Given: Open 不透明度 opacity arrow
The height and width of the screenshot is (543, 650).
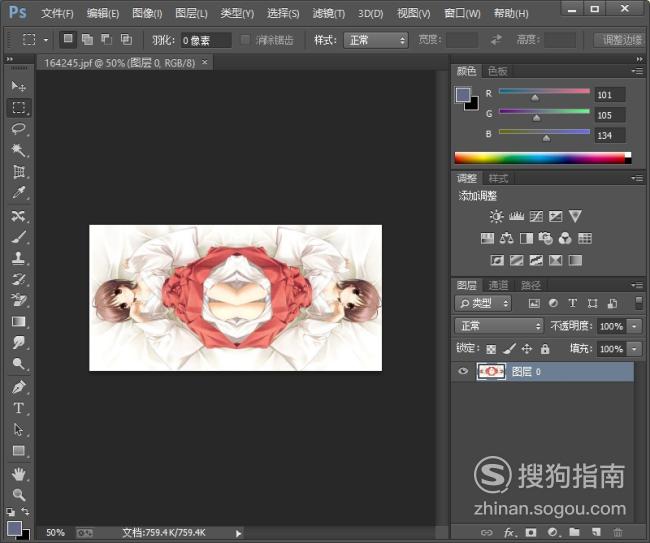Looking at the screenshot, I should [634, 327].
